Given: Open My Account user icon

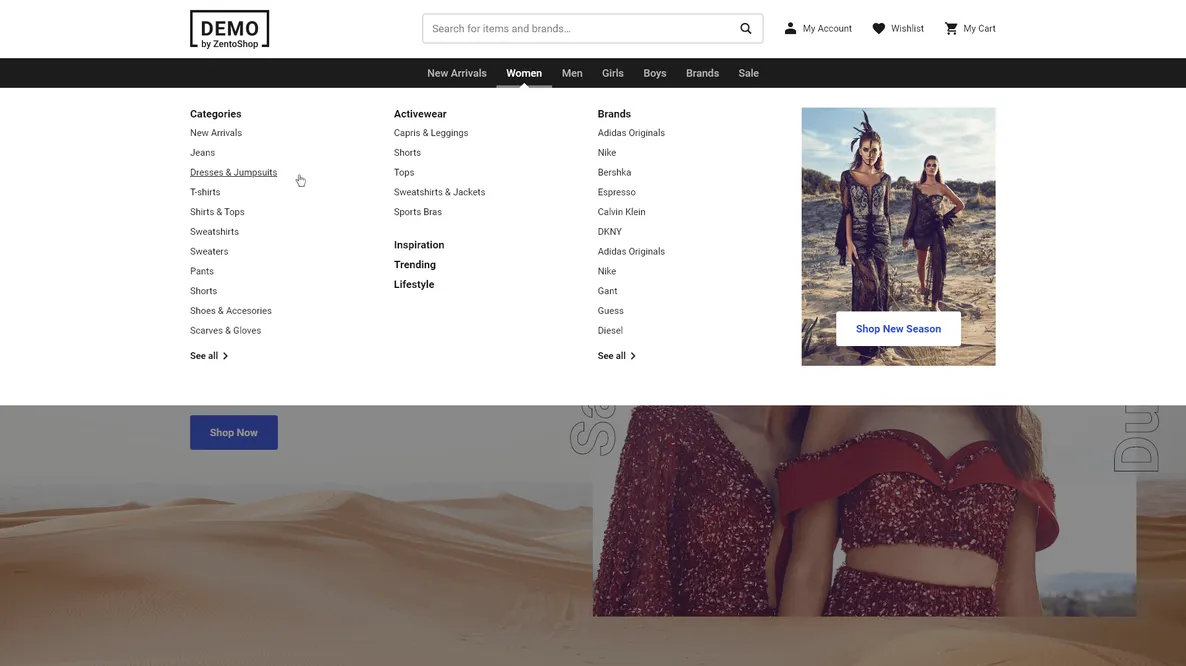Looking at the screenshot, I should coord(790,29).
